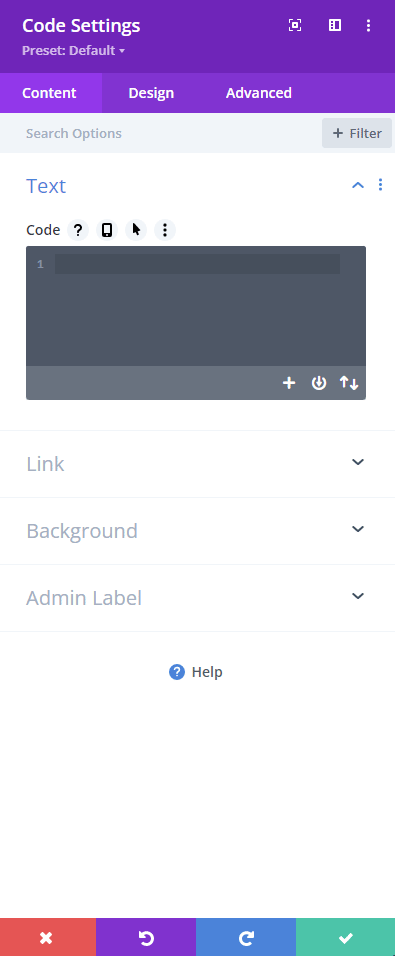Open the header three-dot options menu

pyautogui.click(x=368, y=25)
